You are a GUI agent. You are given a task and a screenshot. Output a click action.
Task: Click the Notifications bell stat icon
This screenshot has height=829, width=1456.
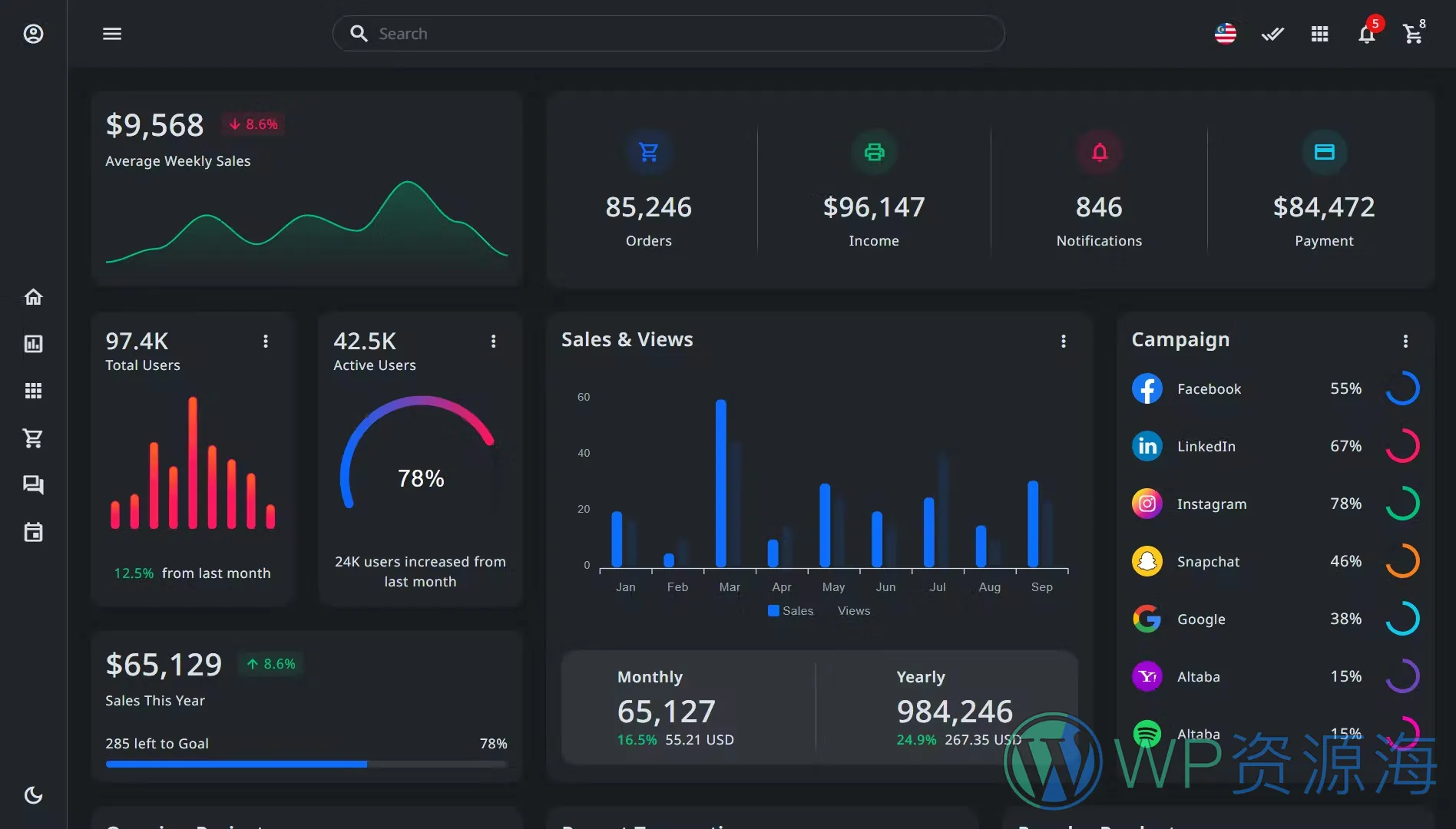point(1100,152)
